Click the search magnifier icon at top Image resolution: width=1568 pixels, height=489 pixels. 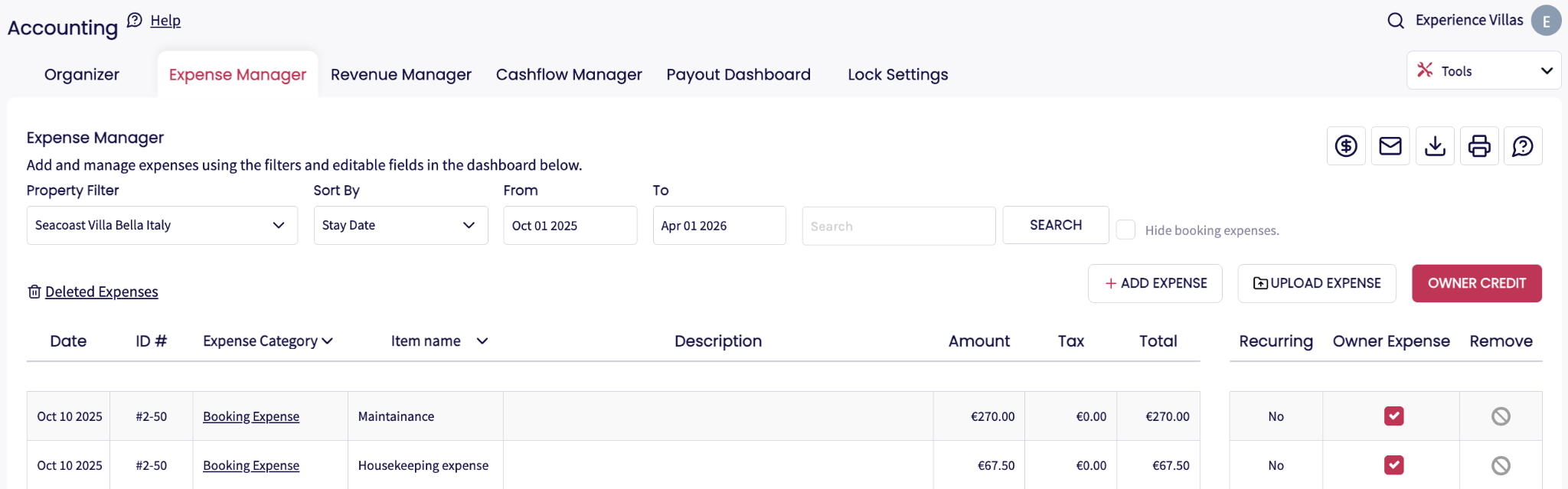point(1396,21)
